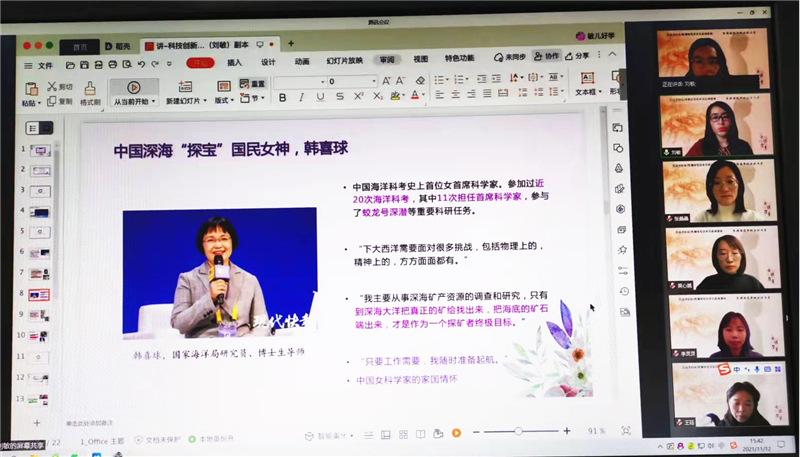Select the first slide thumbnail in panel
This screenshot has width=800, height=457.
pos(41,151)
